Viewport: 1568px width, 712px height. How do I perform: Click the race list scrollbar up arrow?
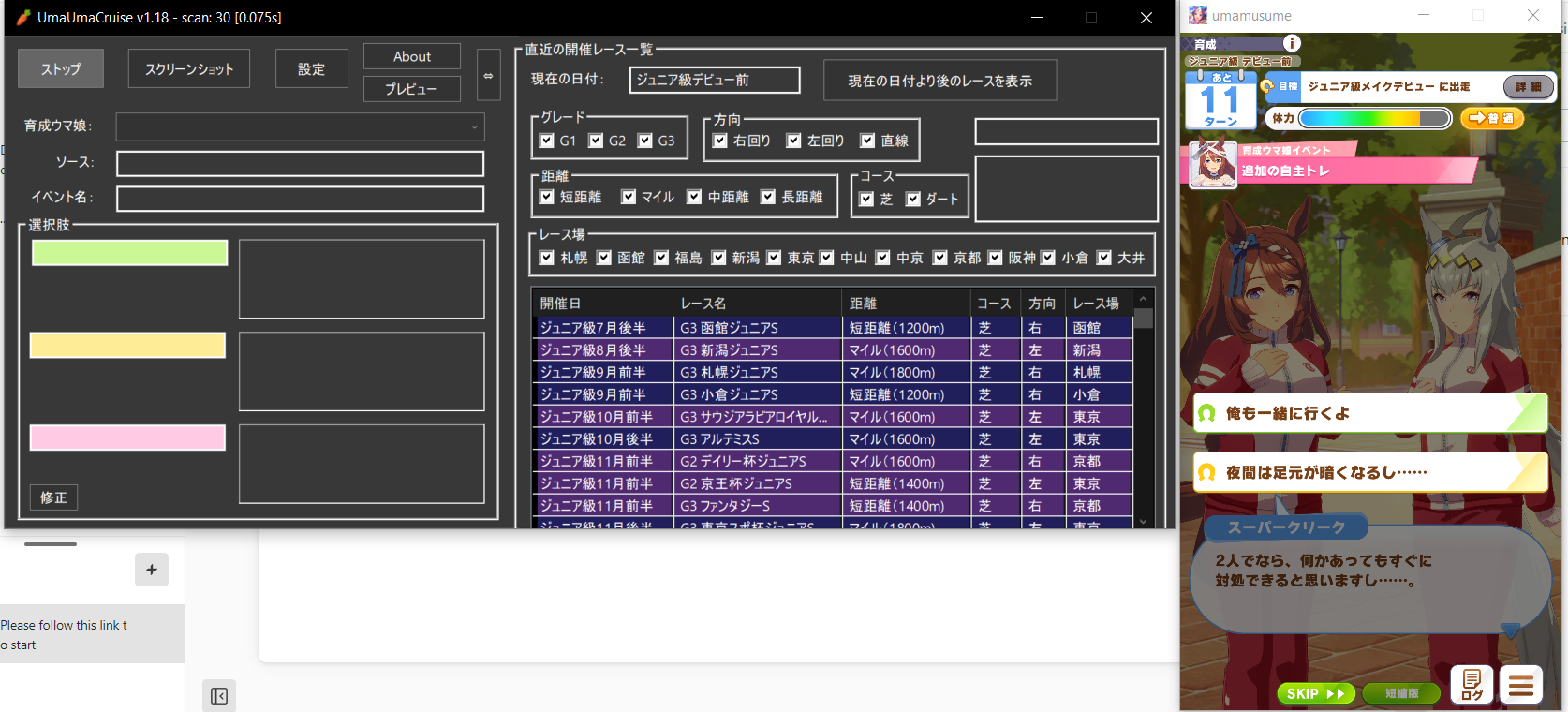click(x=1143, y=299)
